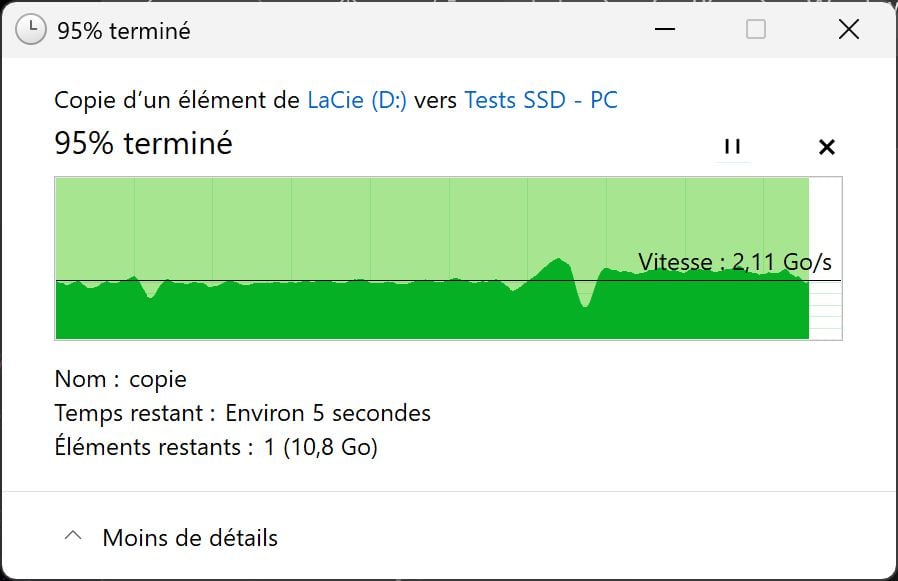This screenshot has width=898, height=581.
Task: Open the Tests SSD - PC destination link
Action: tap(539, 100)
